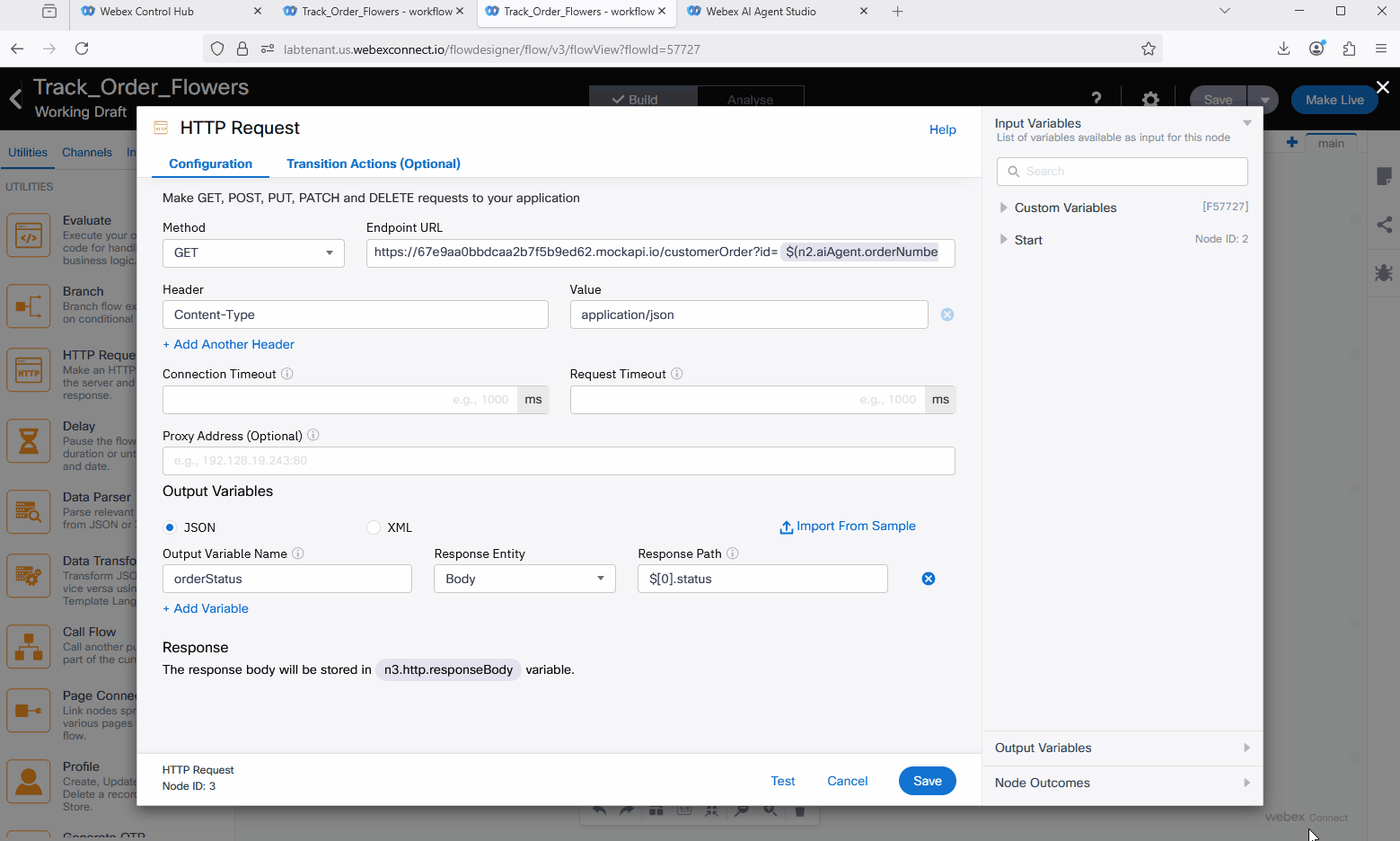Remove the Content-Type header row
Viewport: 1400px width, 841px height.
pos(947,314)
